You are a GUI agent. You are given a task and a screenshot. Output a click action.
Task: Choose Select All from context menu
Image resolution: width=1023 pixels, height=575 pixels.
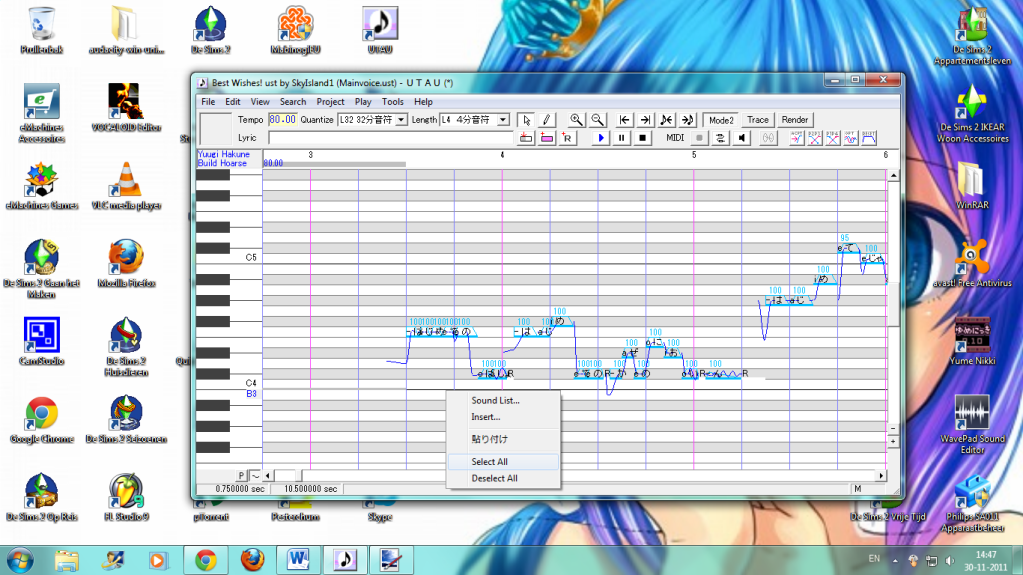(x=490, y=462)
